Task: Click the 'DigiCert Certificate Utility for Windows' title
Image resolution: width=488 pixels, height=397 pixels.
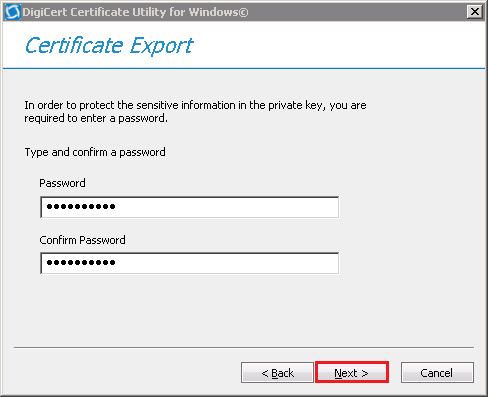Action: (135, 12)
